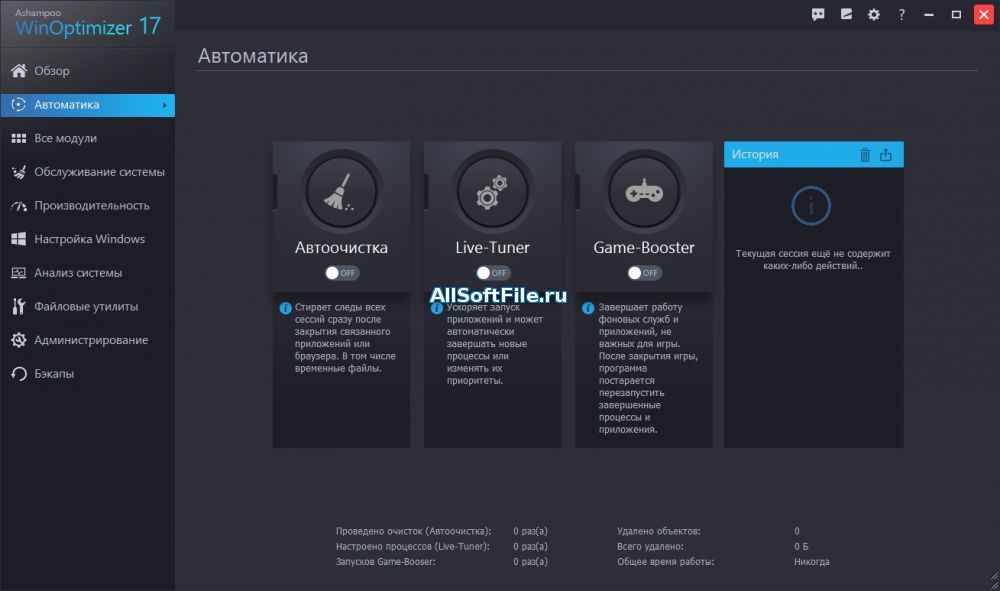Click 'Настроено процессов (Live-Tuner):' label

coord(413,546)
